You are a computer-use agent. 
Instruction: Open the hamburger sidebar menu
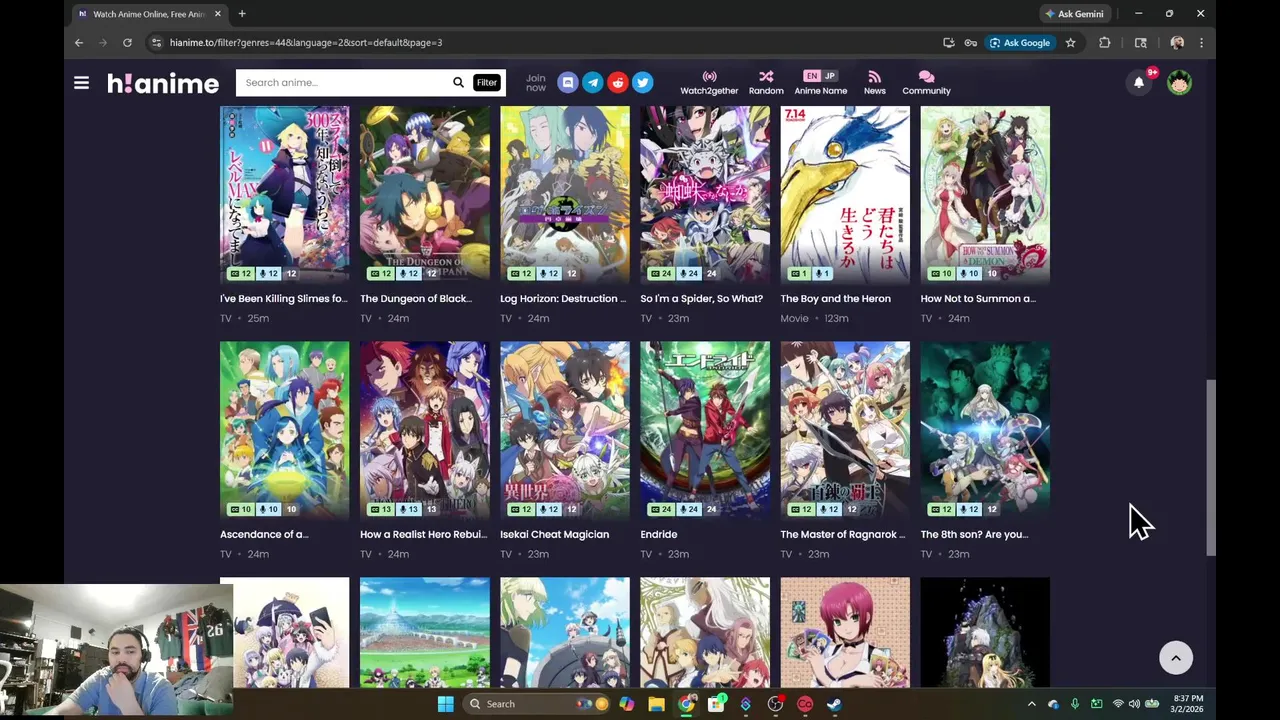pos(81,83)
